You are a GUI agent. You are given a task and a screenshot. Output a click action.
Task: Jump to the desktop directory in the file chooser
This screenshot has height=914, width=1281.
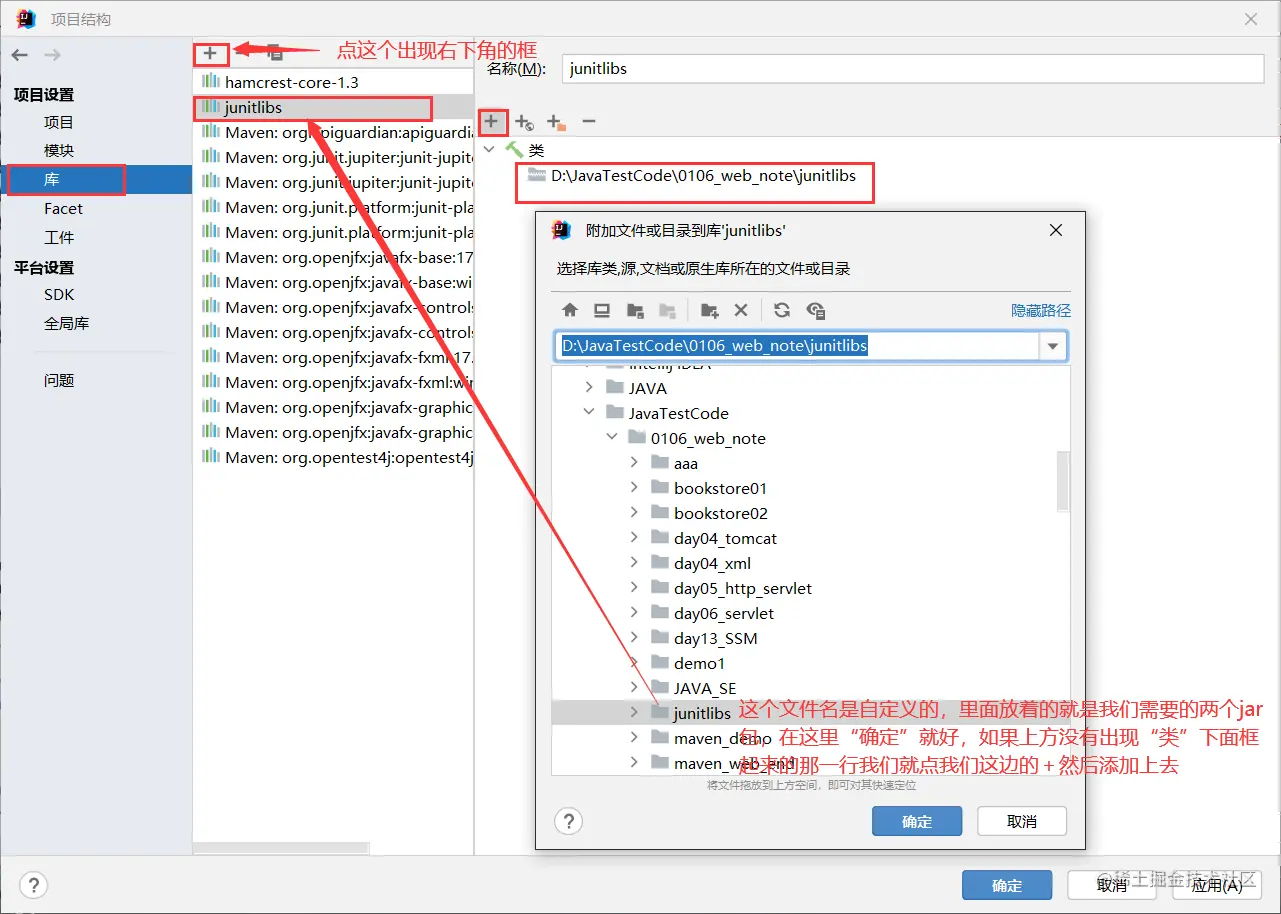click(602, 310)
